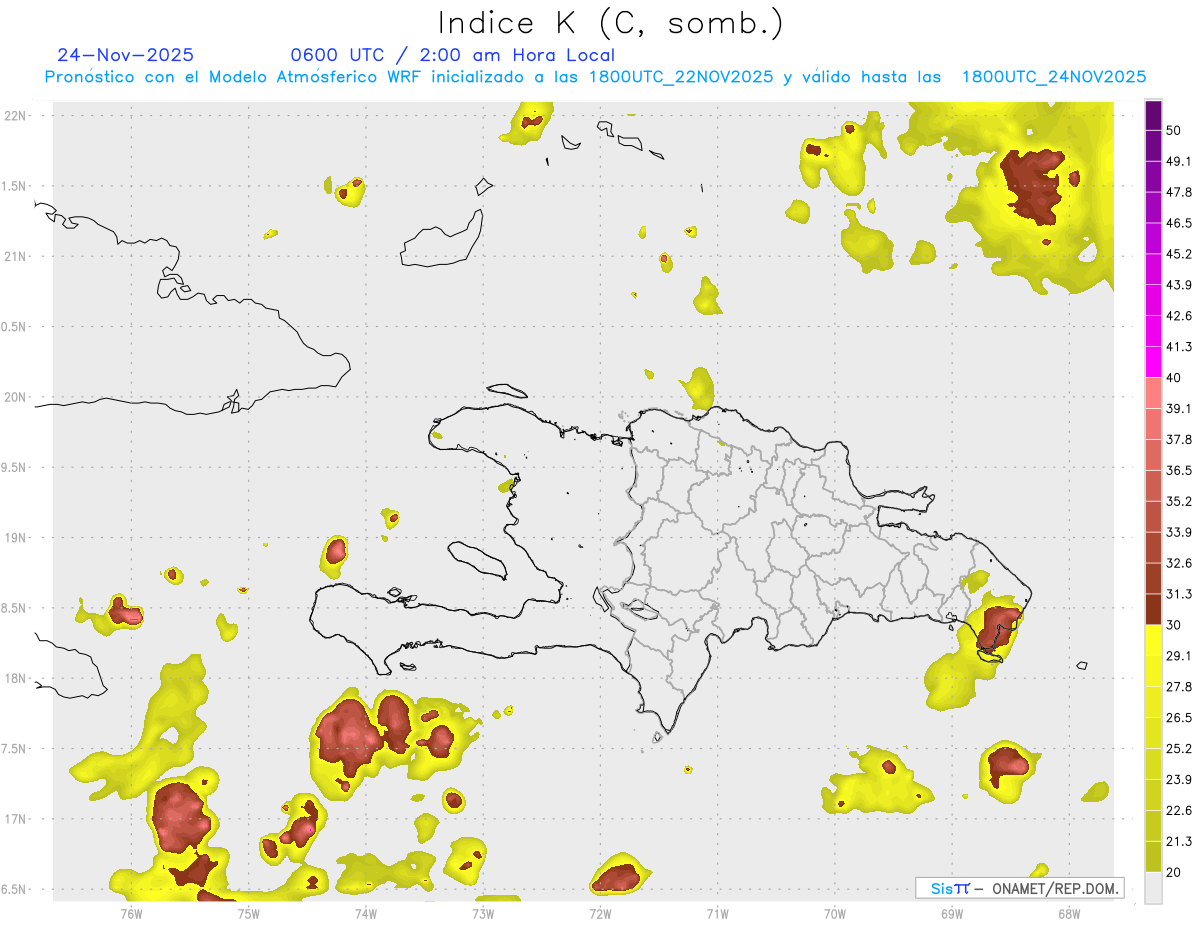The width and height of the screenshot is (1200, 927).
Task: Click the '17N' latitude label
Action: coord(15,819)
